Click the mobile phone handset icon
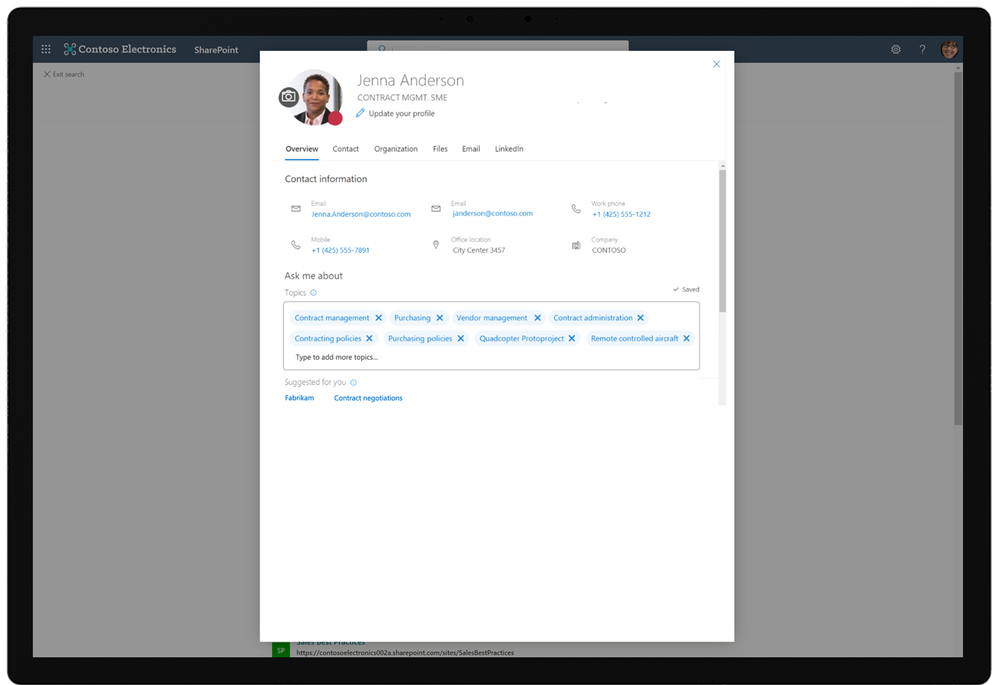 coord(296,245)
